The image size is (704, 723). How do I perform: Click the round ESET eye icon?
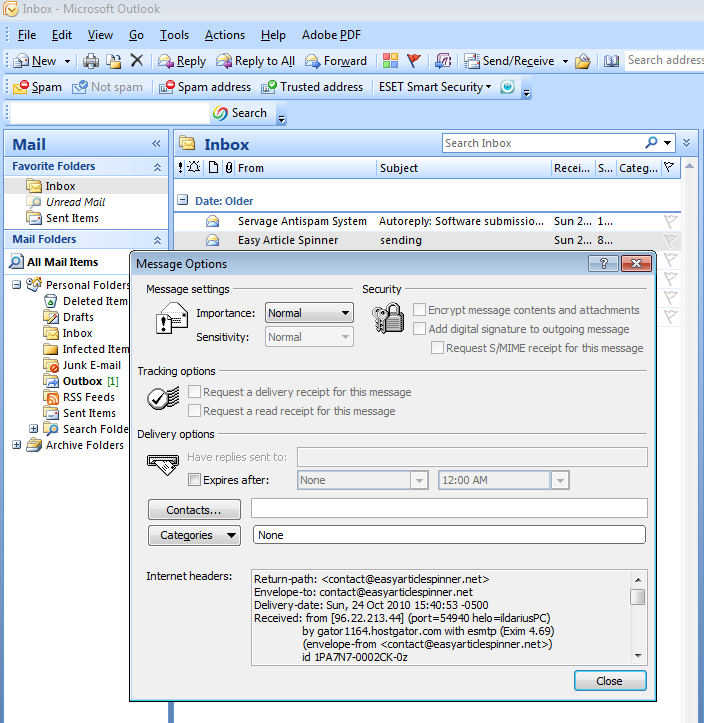point(507,87)
